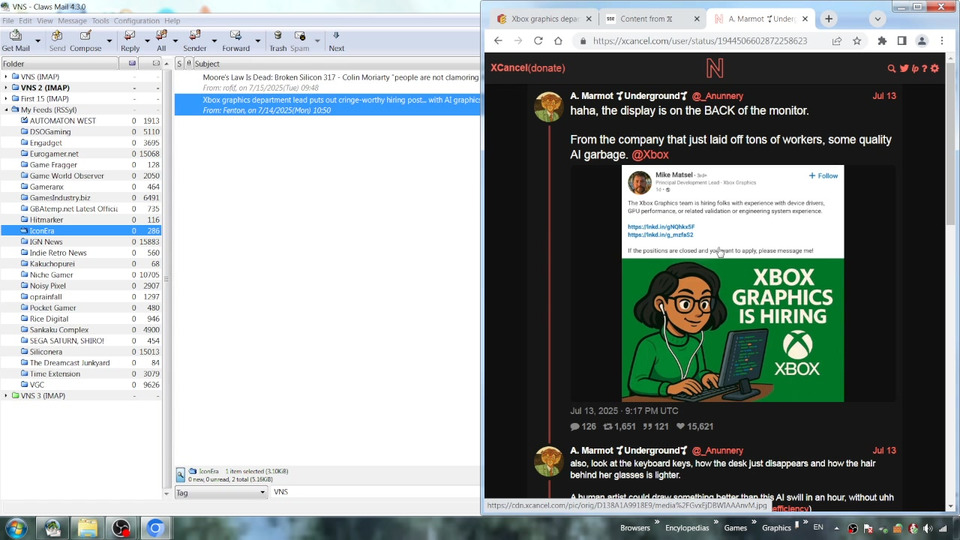
Task: Fetch new messages with Get Mail
Action: pyautogui.click(x=15, y=41)
